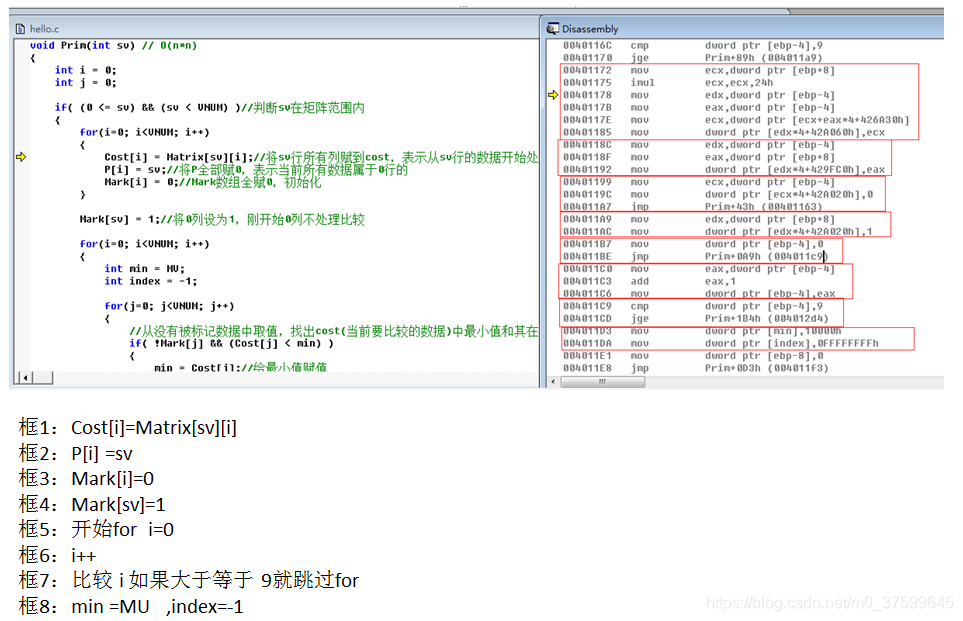
Task: Click disassembly line 004011CD jge Prim+1B4h
Action: tap(696, 318)
